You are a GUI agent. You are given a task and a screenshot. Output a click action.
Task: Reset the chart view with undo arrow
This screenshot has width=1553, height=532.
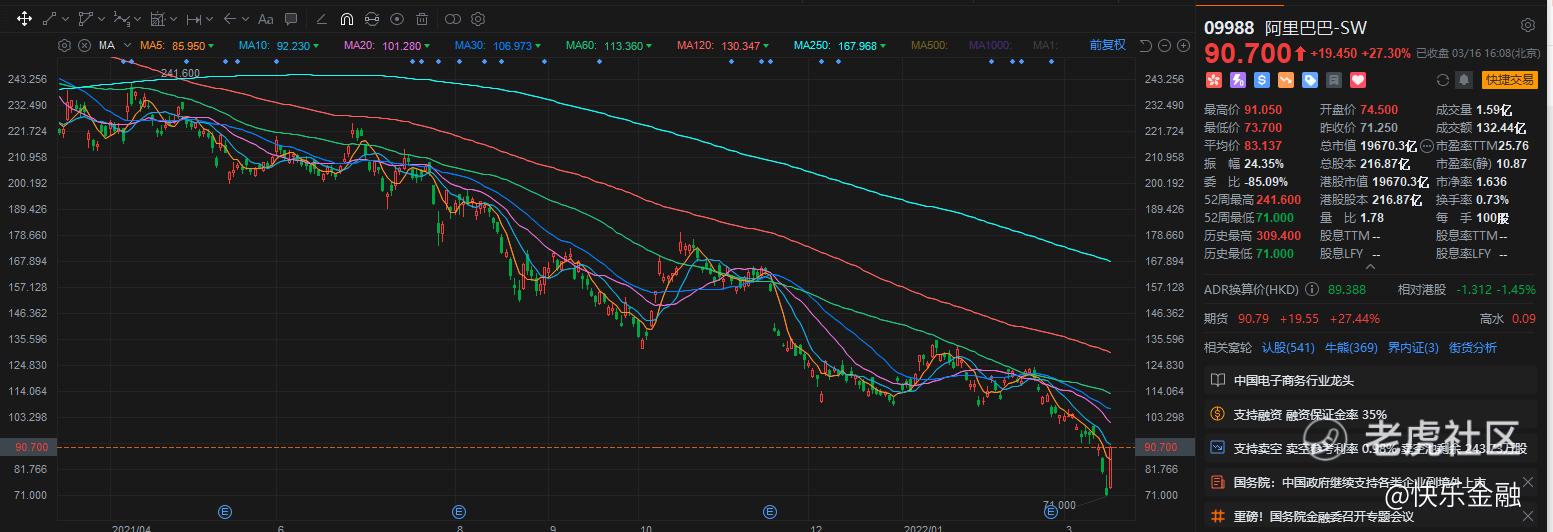click(1145, 45)
